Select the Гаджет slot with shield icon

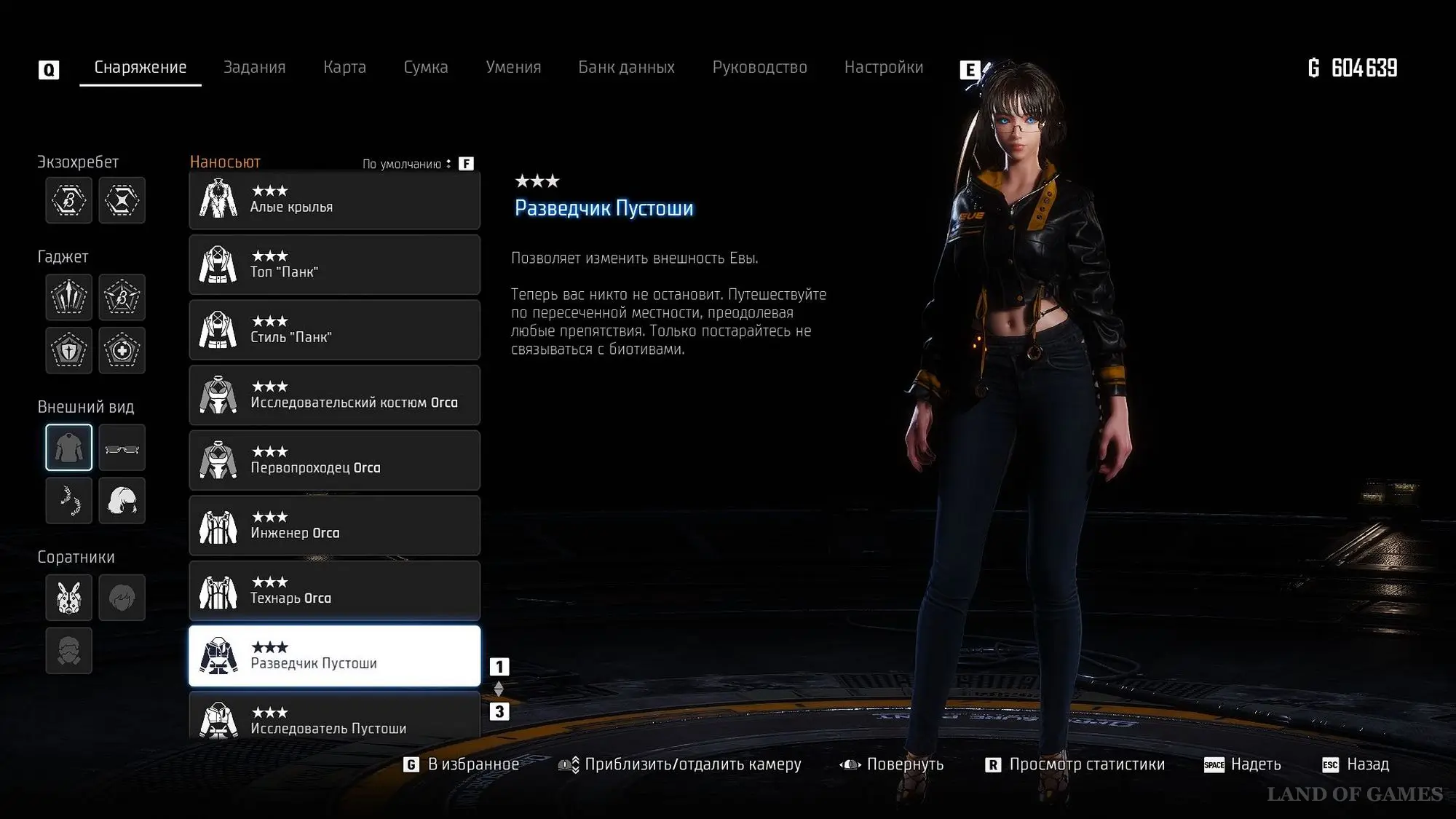click(69, 350)
